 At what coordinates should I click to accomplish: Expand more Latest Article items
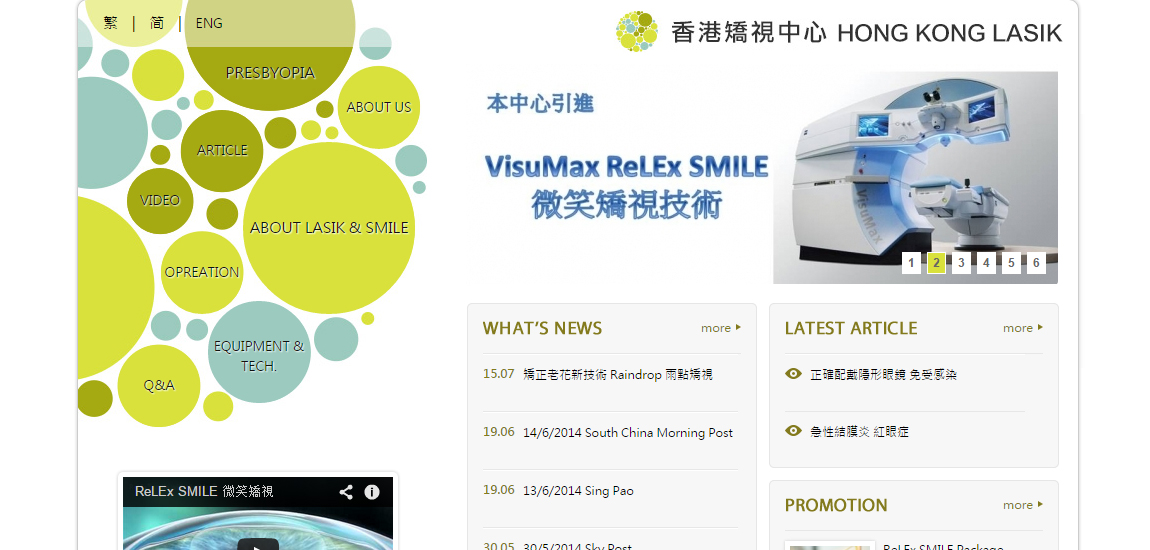coord(1023,328)
